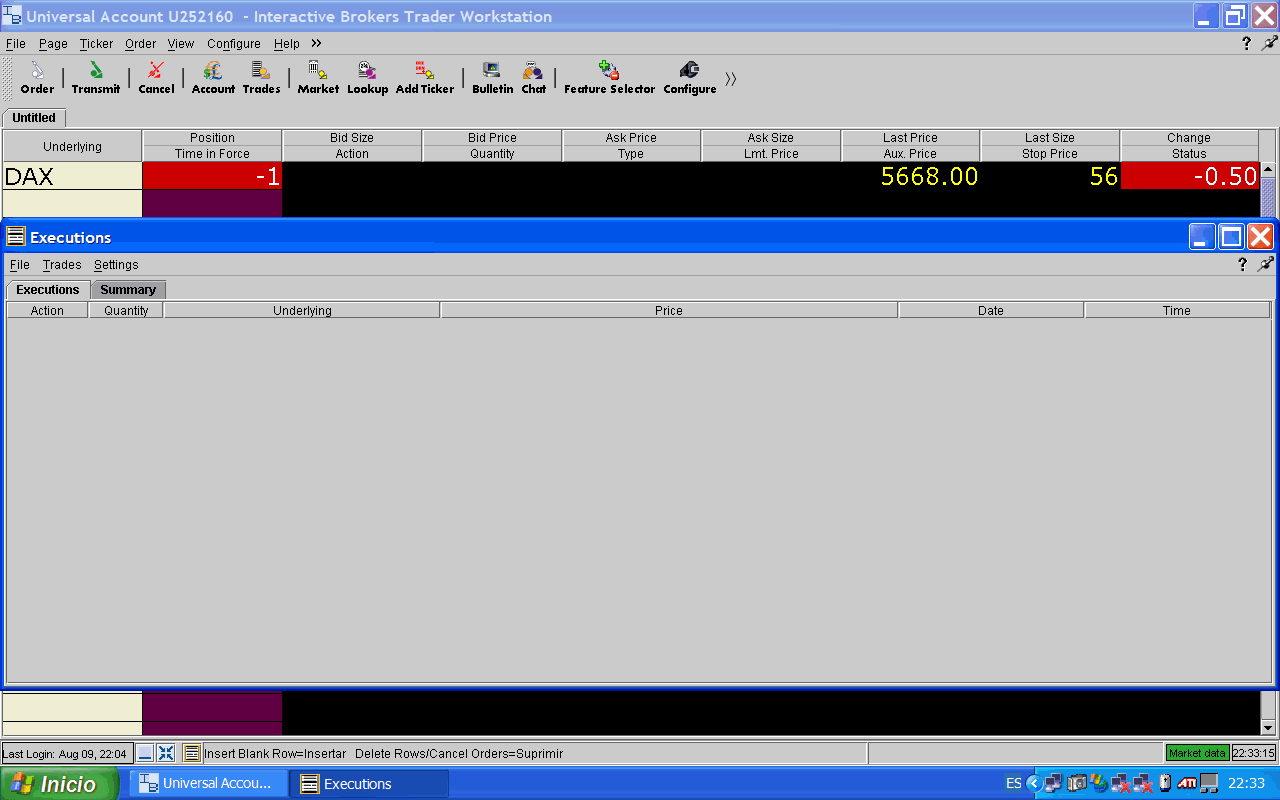Open the Chat toolbar icon

click(533, 77)
